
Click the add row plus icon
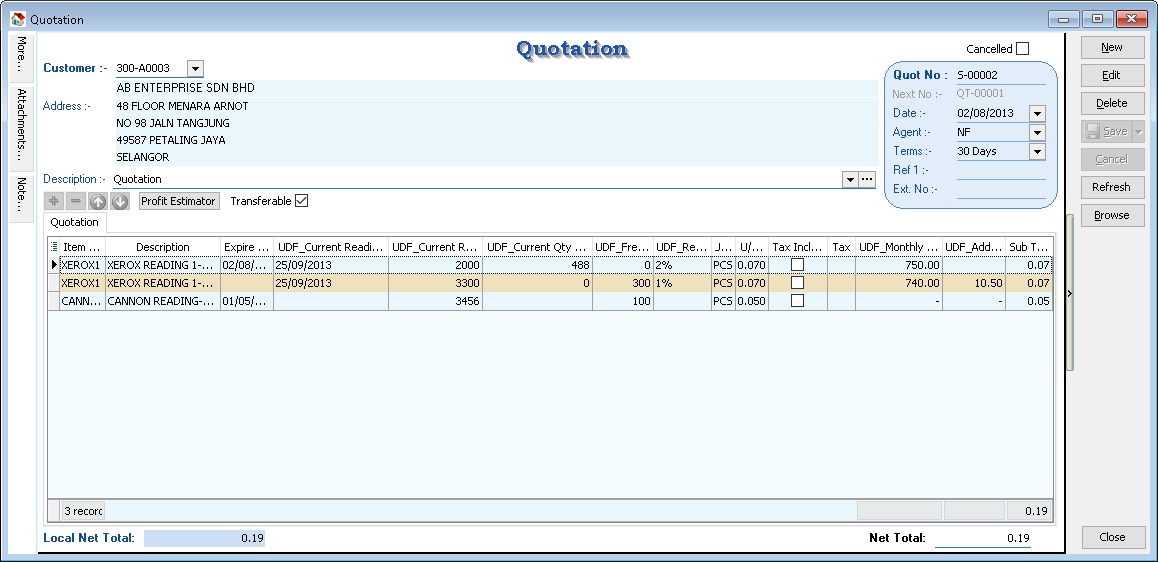click(x=54, y=202)
